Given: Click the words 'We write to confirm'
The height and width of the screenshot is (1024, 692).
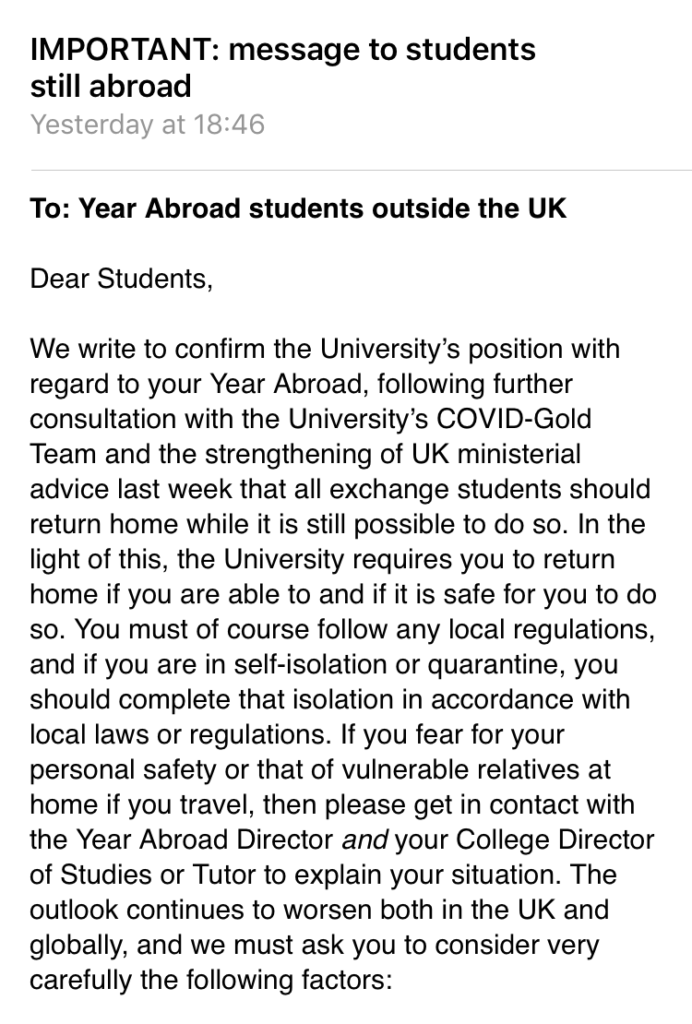Looking at the screenshot, I should (x=148, y=349).
